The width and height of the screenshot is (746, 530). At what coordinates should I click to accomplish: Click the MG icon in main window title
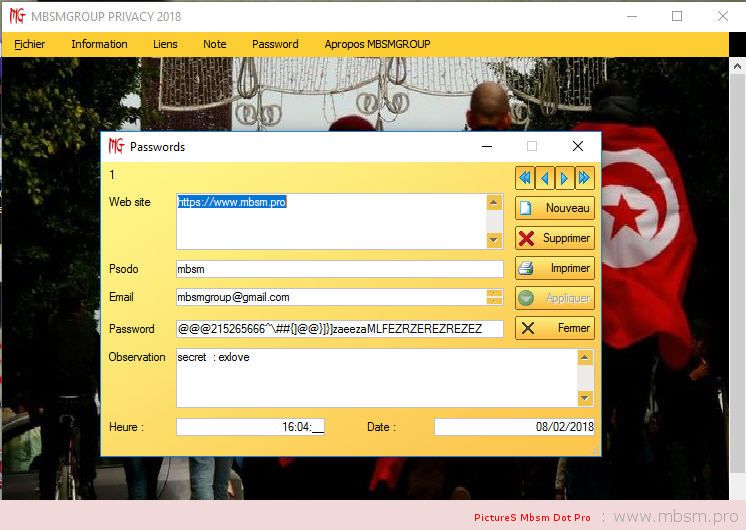click(x=16, y=16)
